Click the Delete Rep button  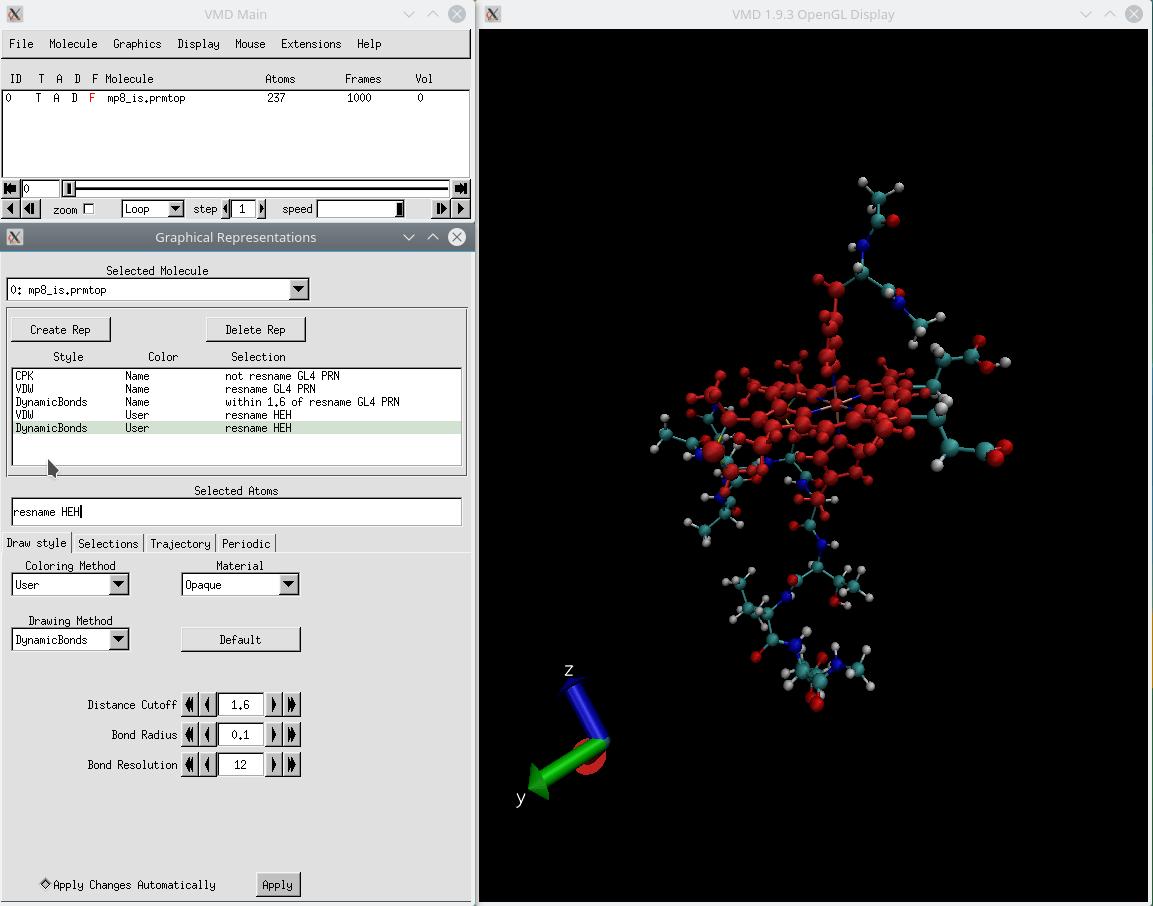tap(255, 329)
